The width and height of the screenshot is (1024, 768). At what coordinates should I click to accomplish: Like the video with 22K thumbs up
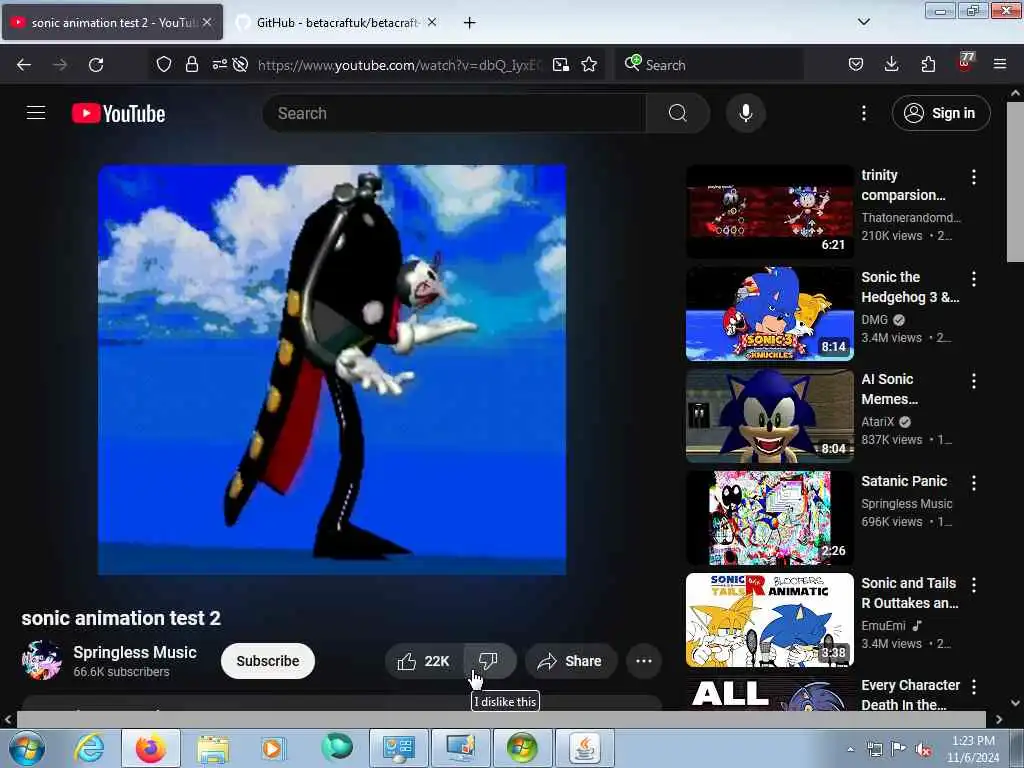(x=424, y=661)
